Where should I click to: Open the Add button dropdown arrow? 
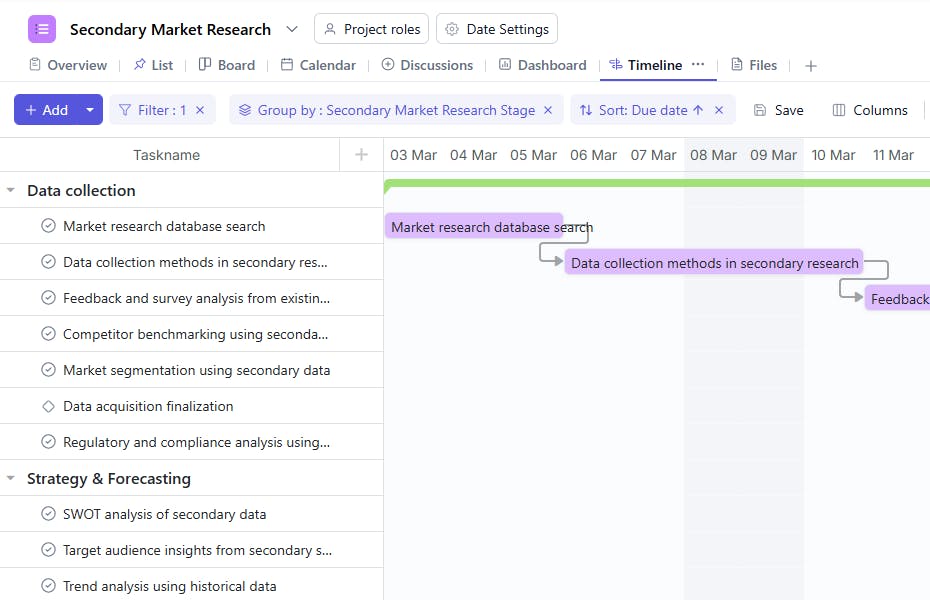[90, 110]
